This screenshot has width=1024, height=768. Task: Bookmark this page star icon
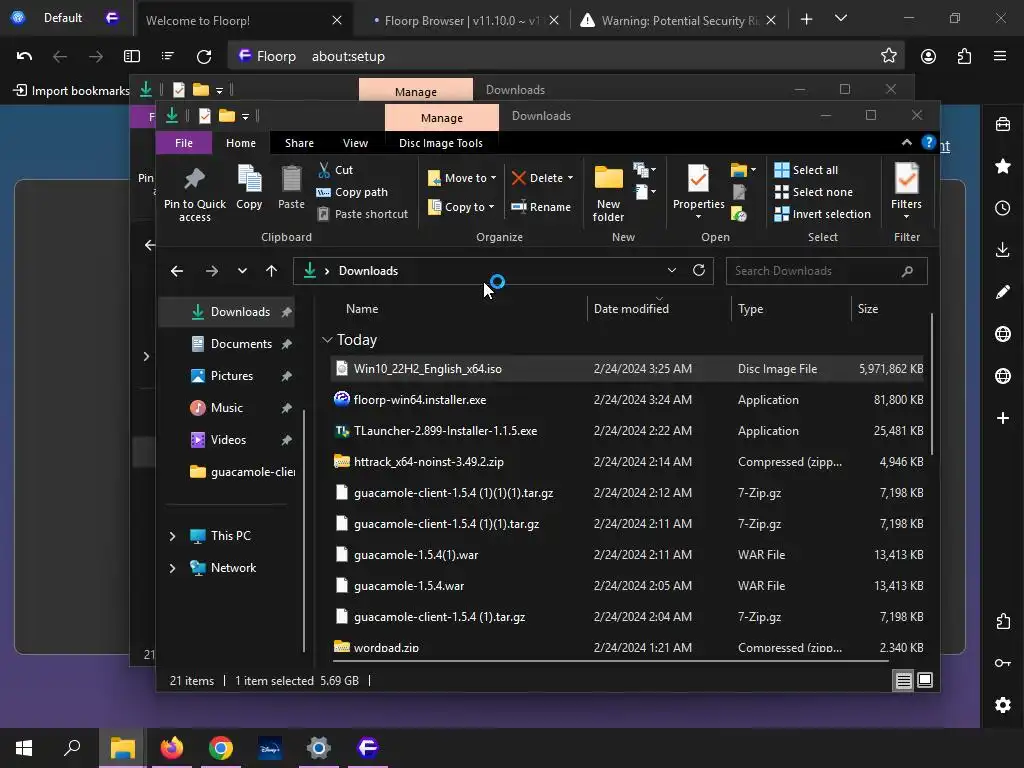point(889,56)
